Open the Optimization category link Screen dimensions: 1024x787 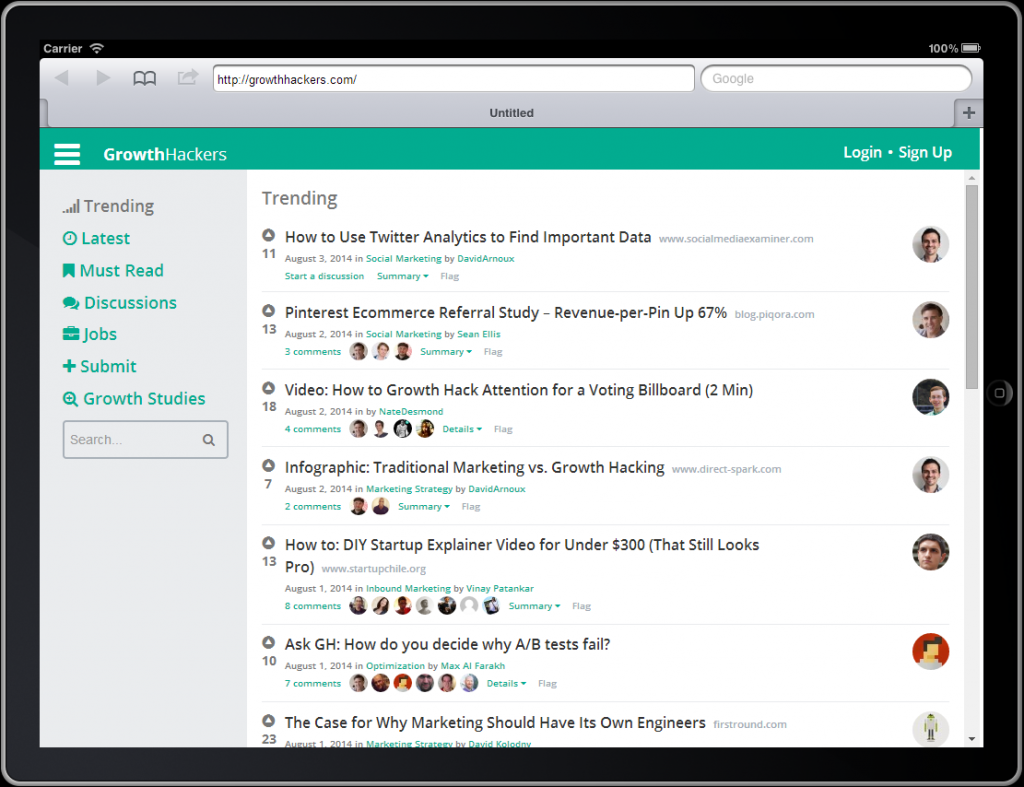pos(395,666)
